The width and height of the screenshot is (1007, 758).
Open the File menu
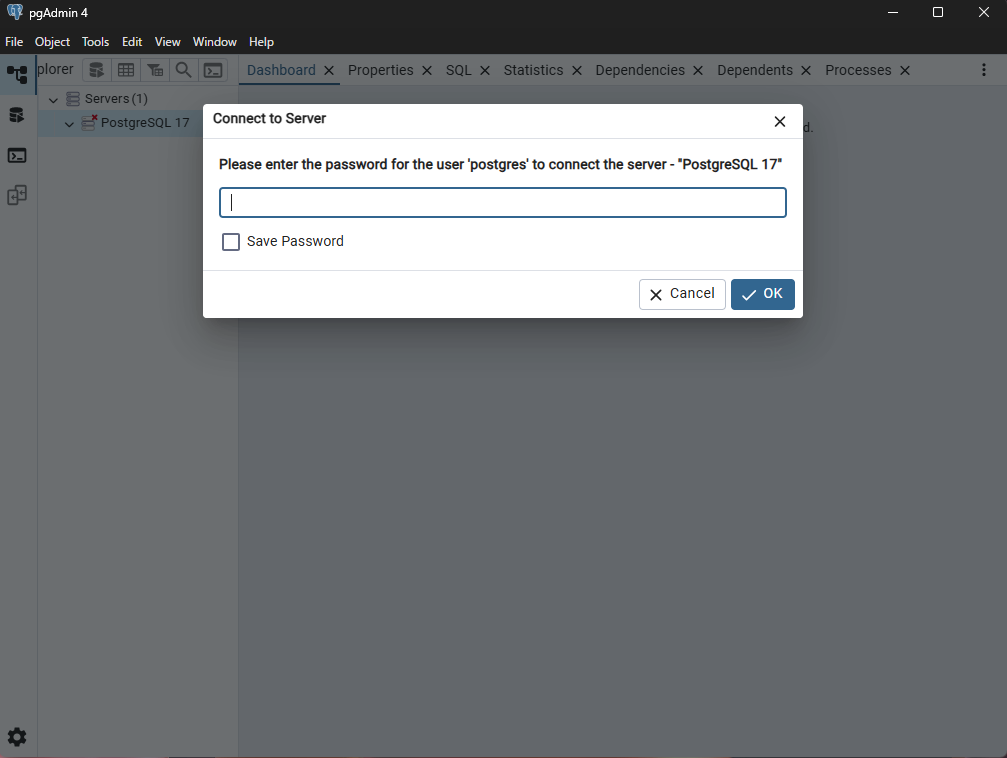tap(14, 42)
